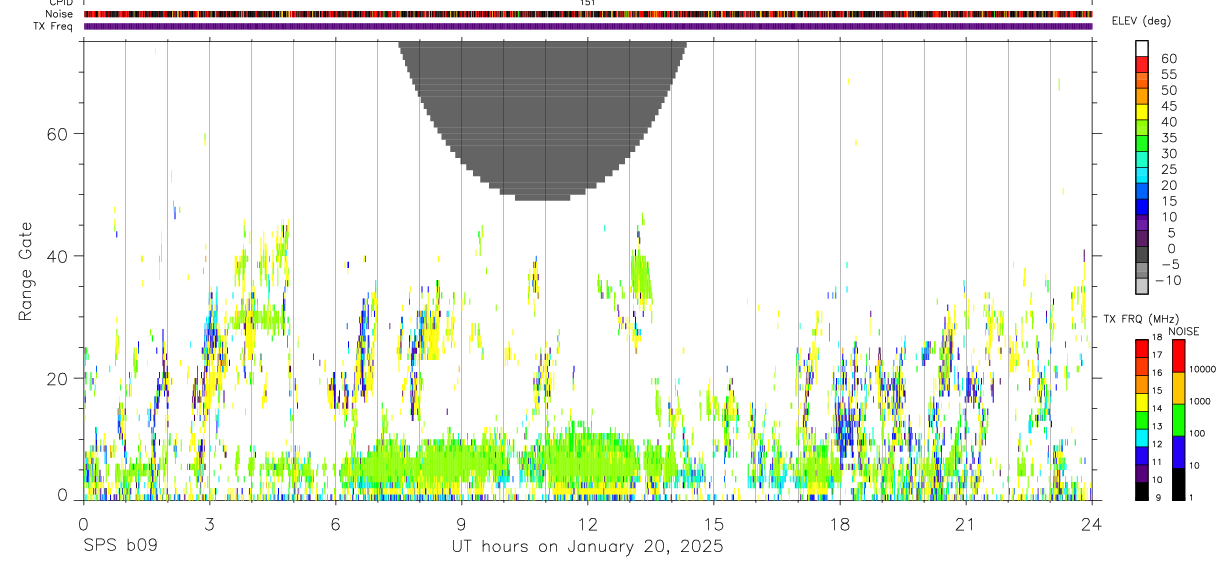Image resolution: width=1228 pixels, height=567 pixels.
Task: Pick the green NOISE band between 100 and 1000
Action: 1178,420
